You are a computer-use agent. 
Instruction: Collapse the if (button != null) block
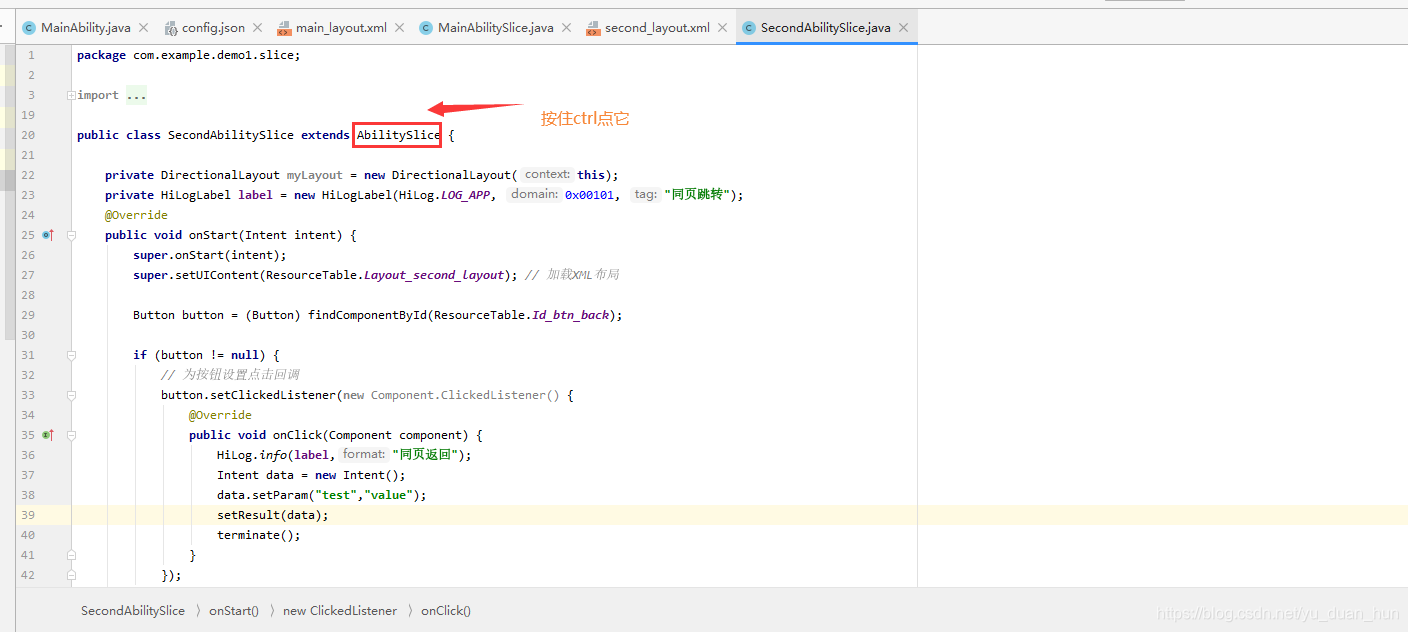pyautogui.click(x=71, y=355)
